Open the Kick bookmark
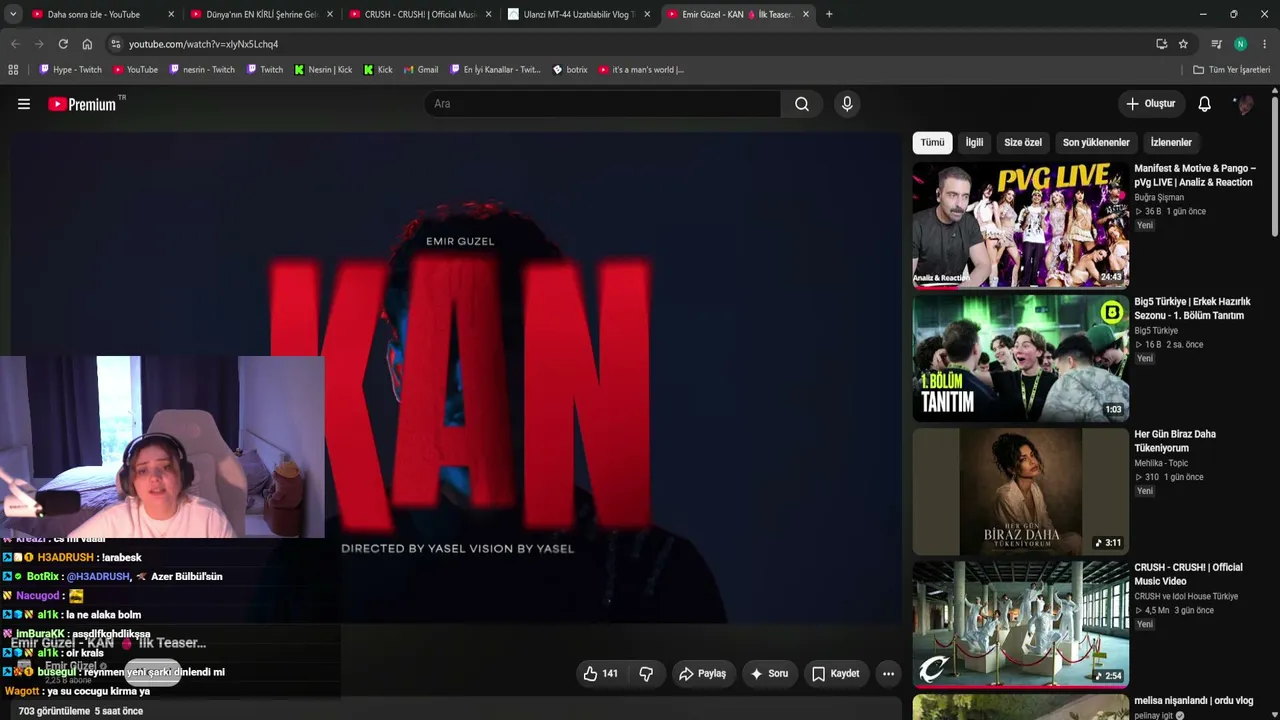The width and height of the screenshot is (1280, 720). [378, 70]
